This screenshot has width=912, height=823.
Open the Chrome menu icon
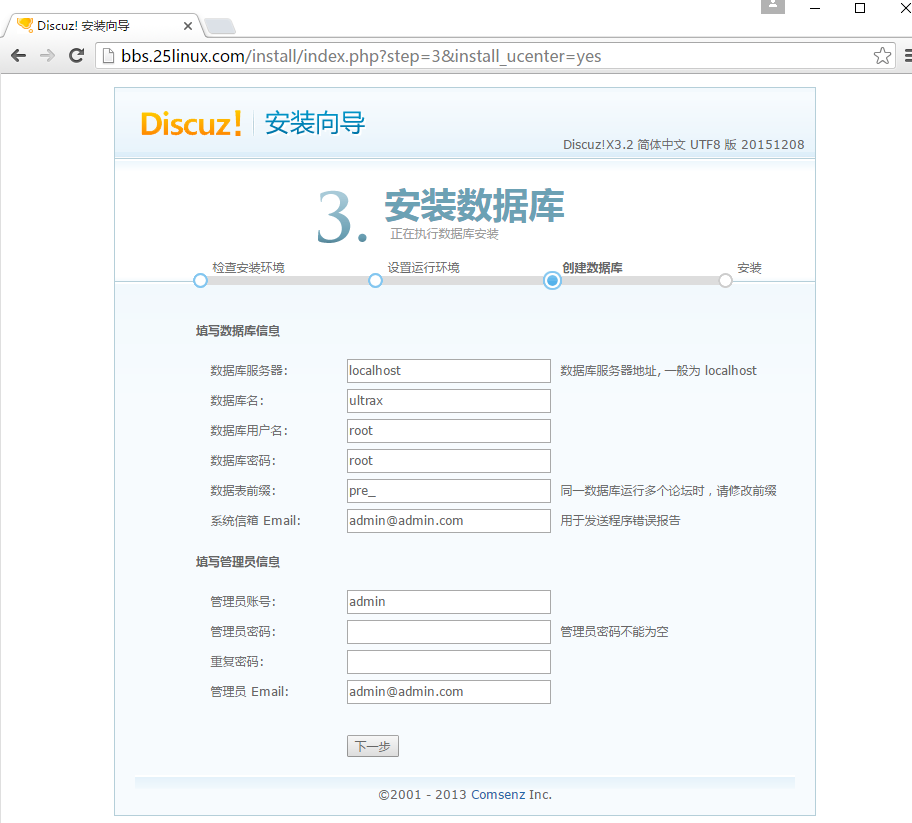coord(908,56)
